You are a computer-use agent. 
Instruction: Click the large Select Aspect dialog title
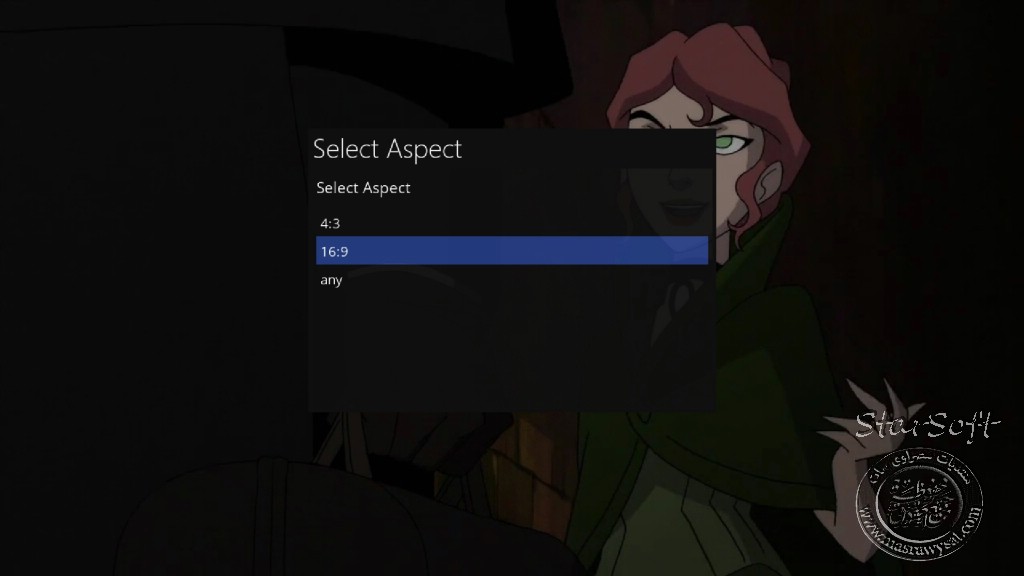[x=387, y=149]
